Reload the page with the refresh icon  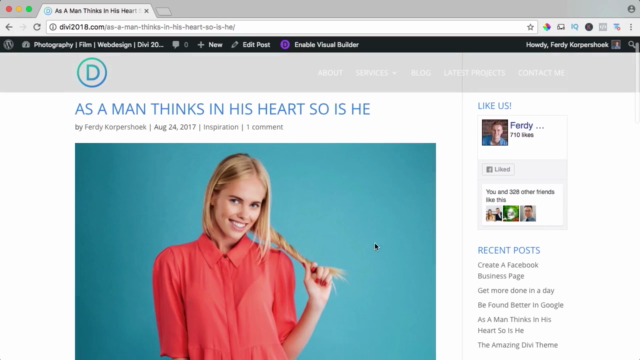[x=37, y=27]
